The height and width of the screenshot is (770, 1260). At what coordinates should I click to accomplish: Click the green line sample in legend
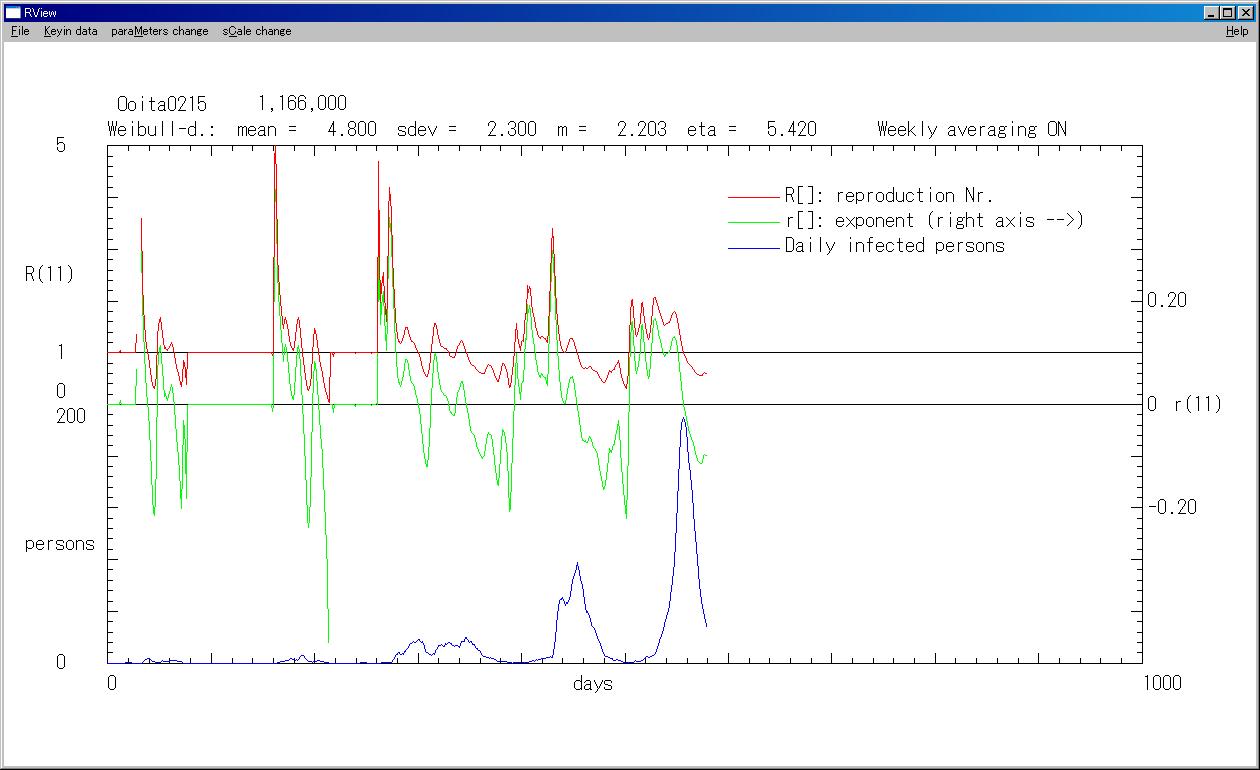(753, 222)
